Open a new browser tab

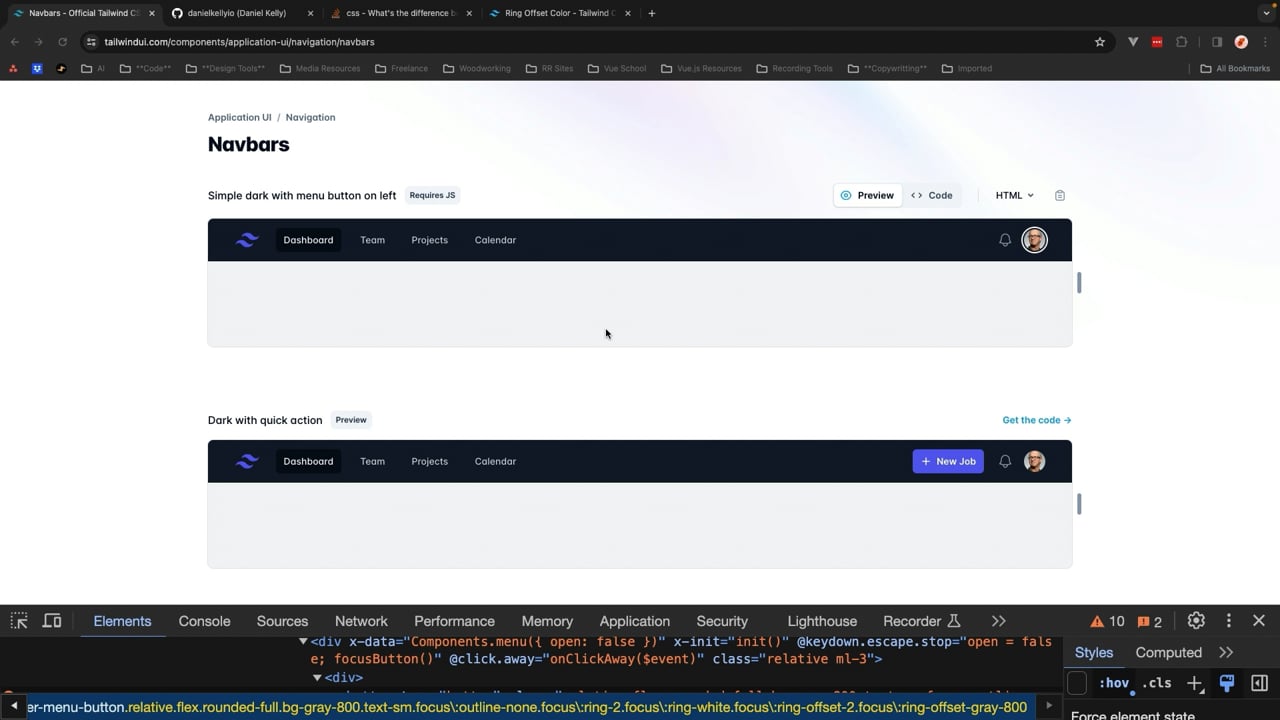[x=651, y=13]
